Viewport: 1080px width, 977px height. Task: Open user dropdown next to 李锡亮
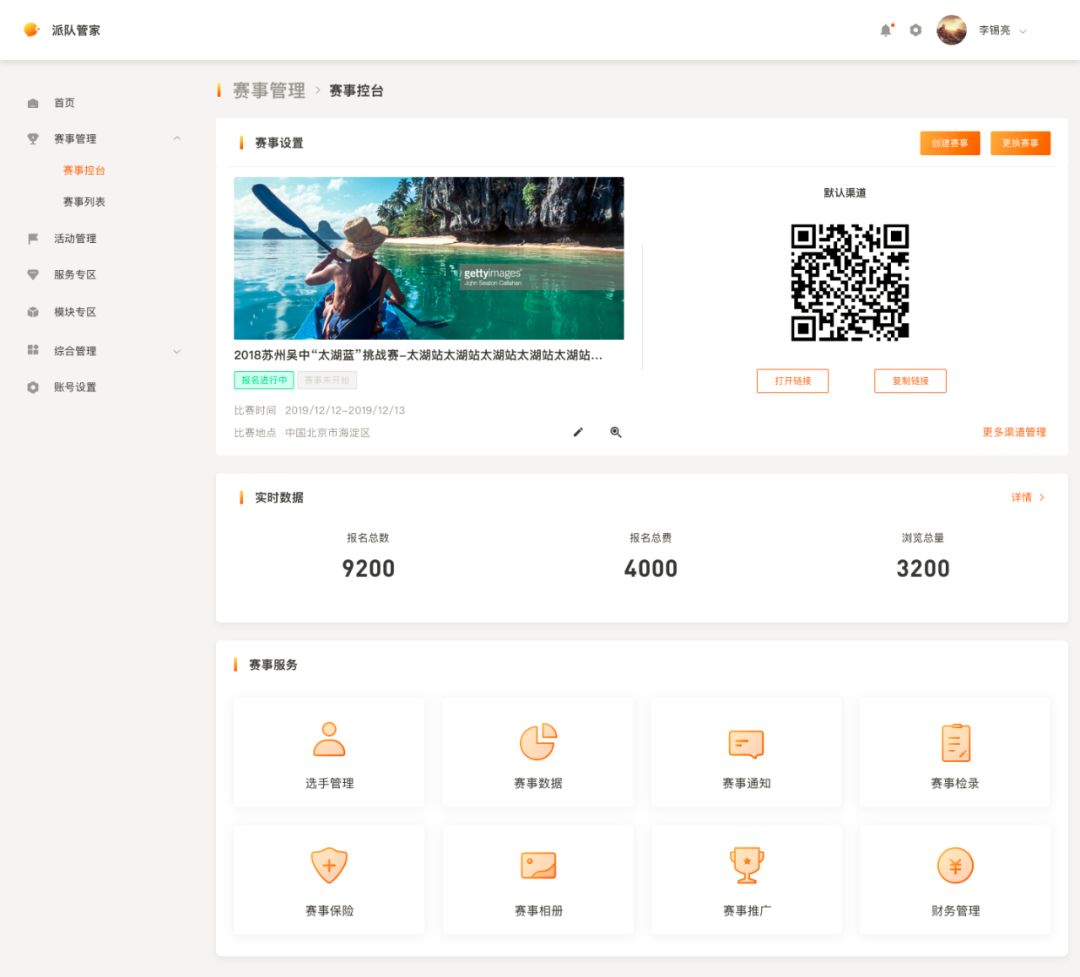pyautogui.click(x=1023, y=31)
